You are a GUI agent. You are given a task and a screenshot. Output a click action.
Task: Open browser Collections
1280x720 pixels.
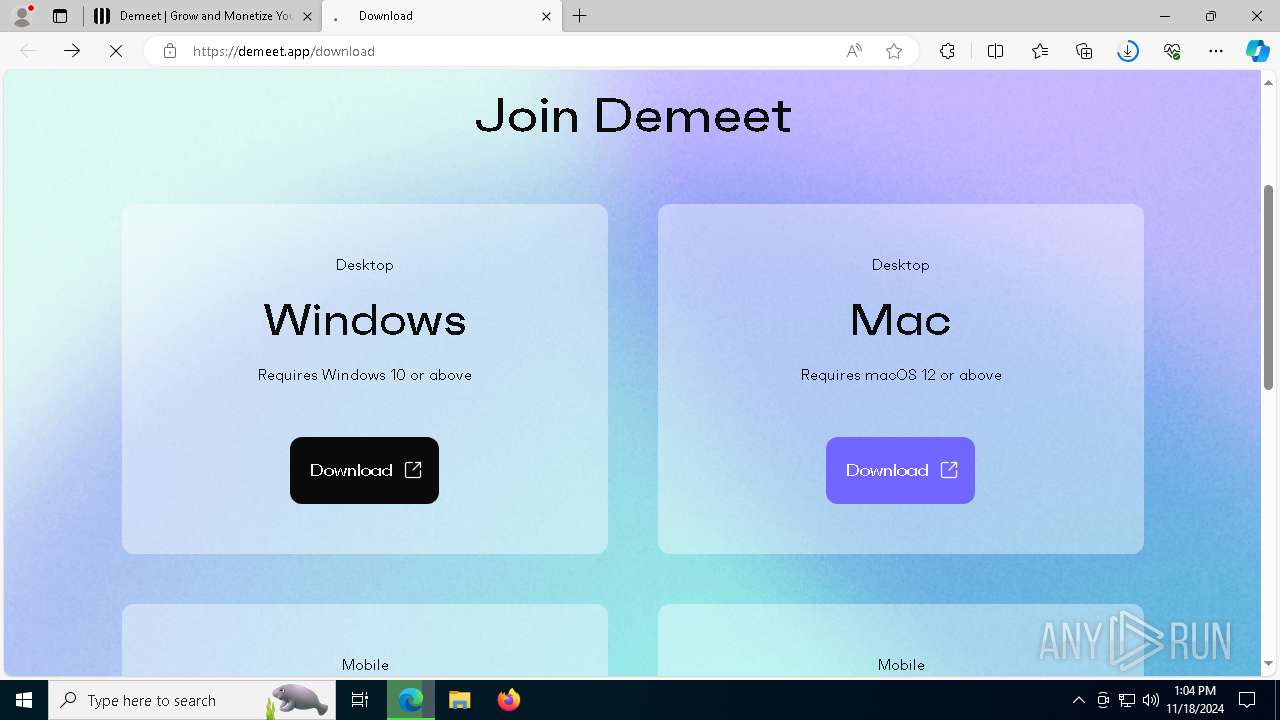pyautogui.click(x=1084, y=51)
